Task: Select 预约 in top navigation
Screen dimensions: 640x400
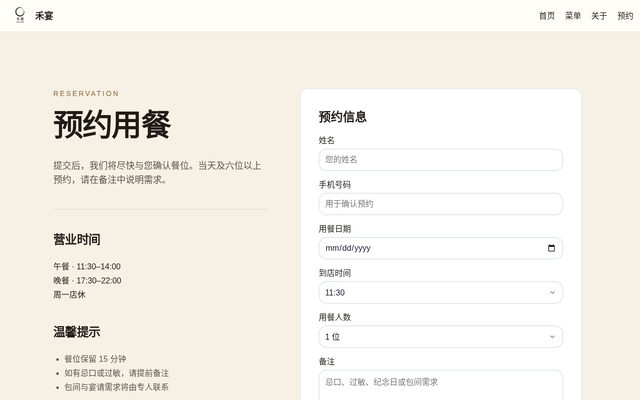Action: pos(625,16)
